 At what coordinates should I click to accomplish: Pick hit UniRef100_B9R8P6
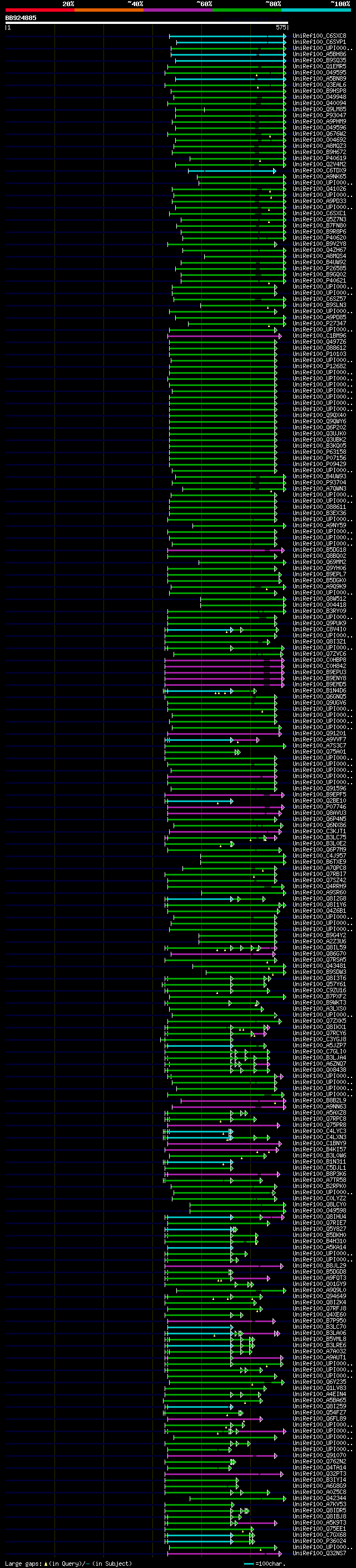pyautogui.click(x=319, y=232)
